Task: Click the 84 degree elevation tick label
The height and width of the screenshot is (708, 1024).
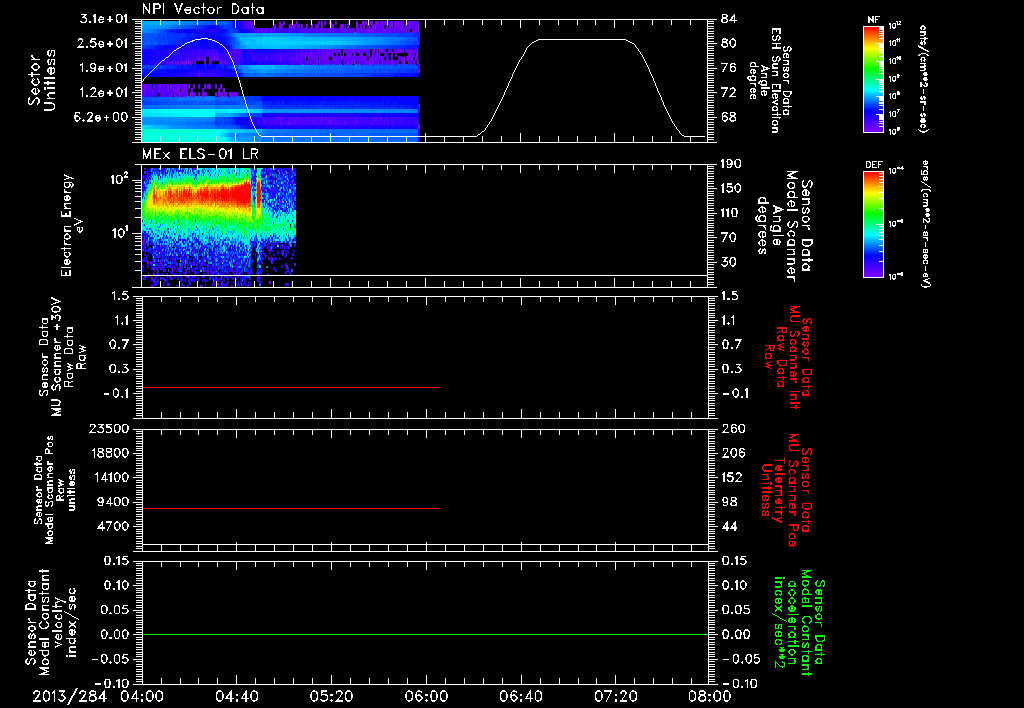Action: 729,19
